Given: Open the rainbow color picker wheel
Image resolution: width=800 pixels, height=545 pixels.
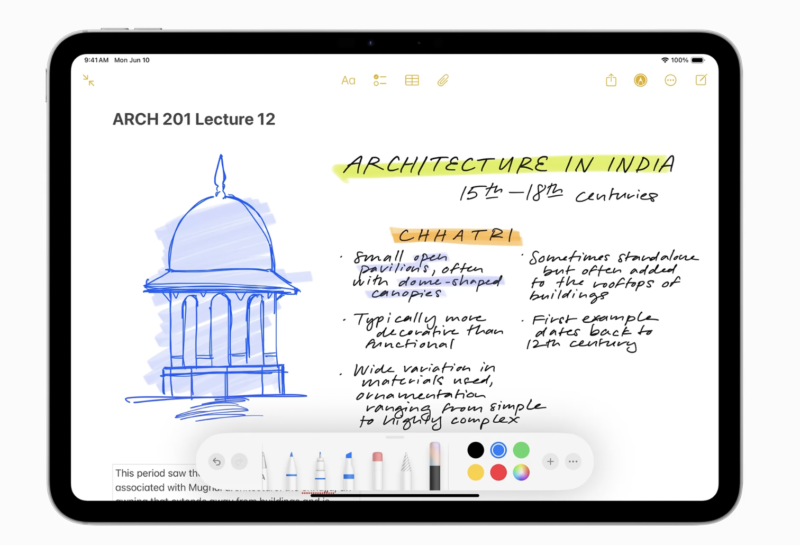Looking at the screenshot, I should pyautogui.click(x=520, y=473).
